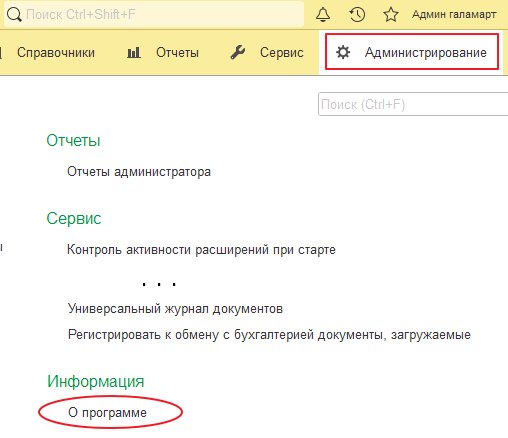Open the Отчеты section in top panel
This screenshot has height=438, width=508.
pyautogui.click(x=177, y=53)
